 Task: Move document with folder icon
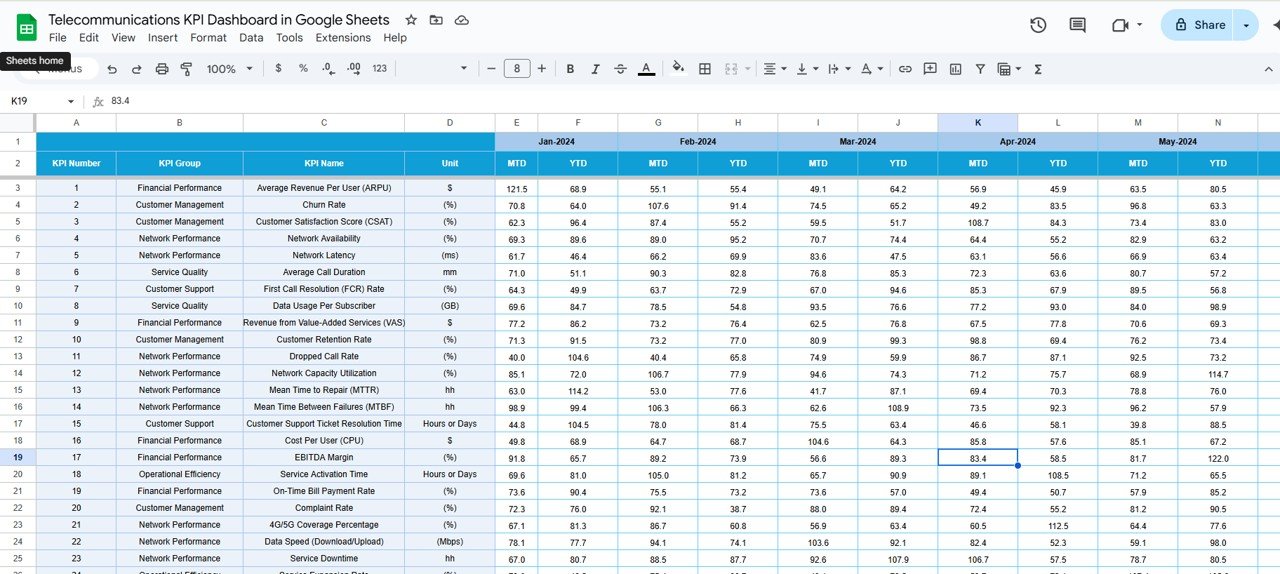[436, 20]
